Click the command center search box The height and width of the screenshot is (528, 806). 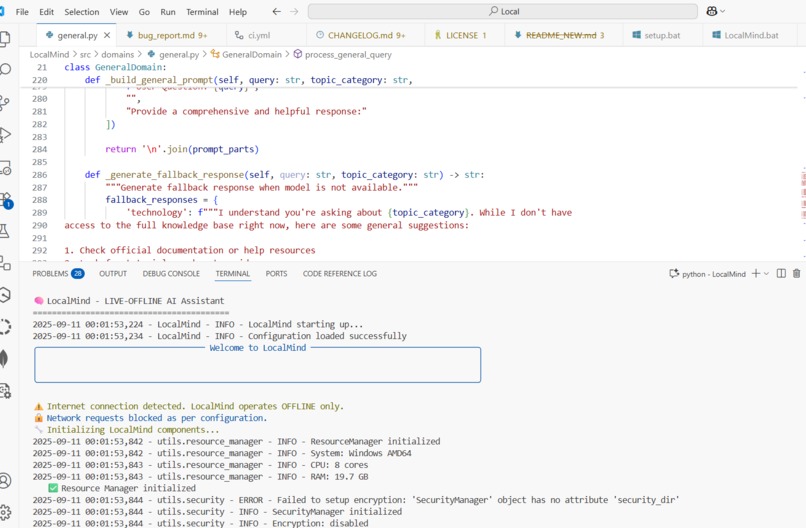503,11
